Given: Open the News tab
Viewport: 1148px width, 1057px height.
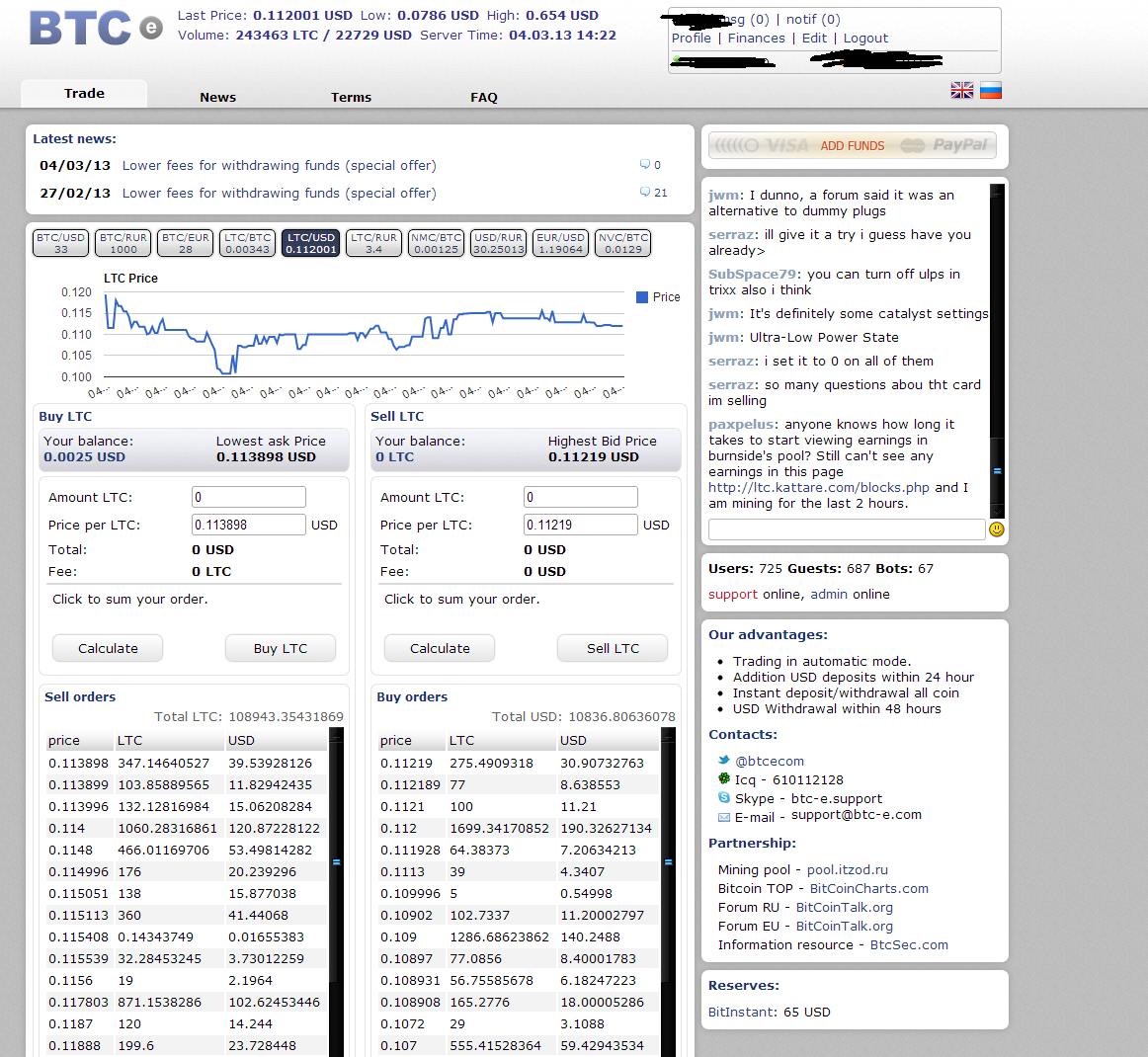Looking at the screenshot, I should [218, 97].
